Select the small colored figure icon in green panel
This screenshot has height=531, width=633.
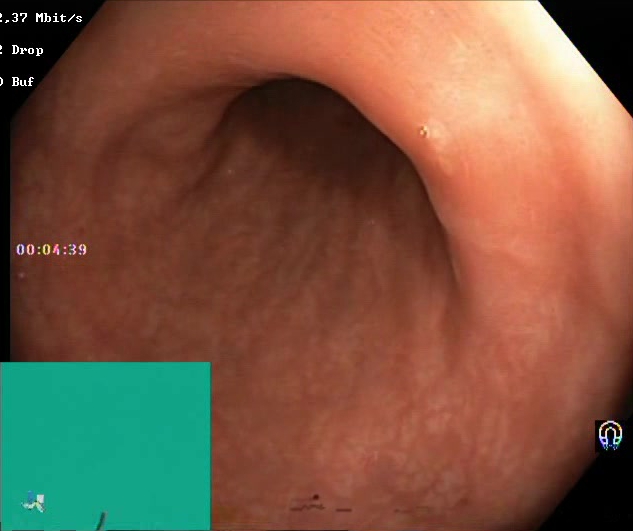pyautogui.click(x=34, y=502)
